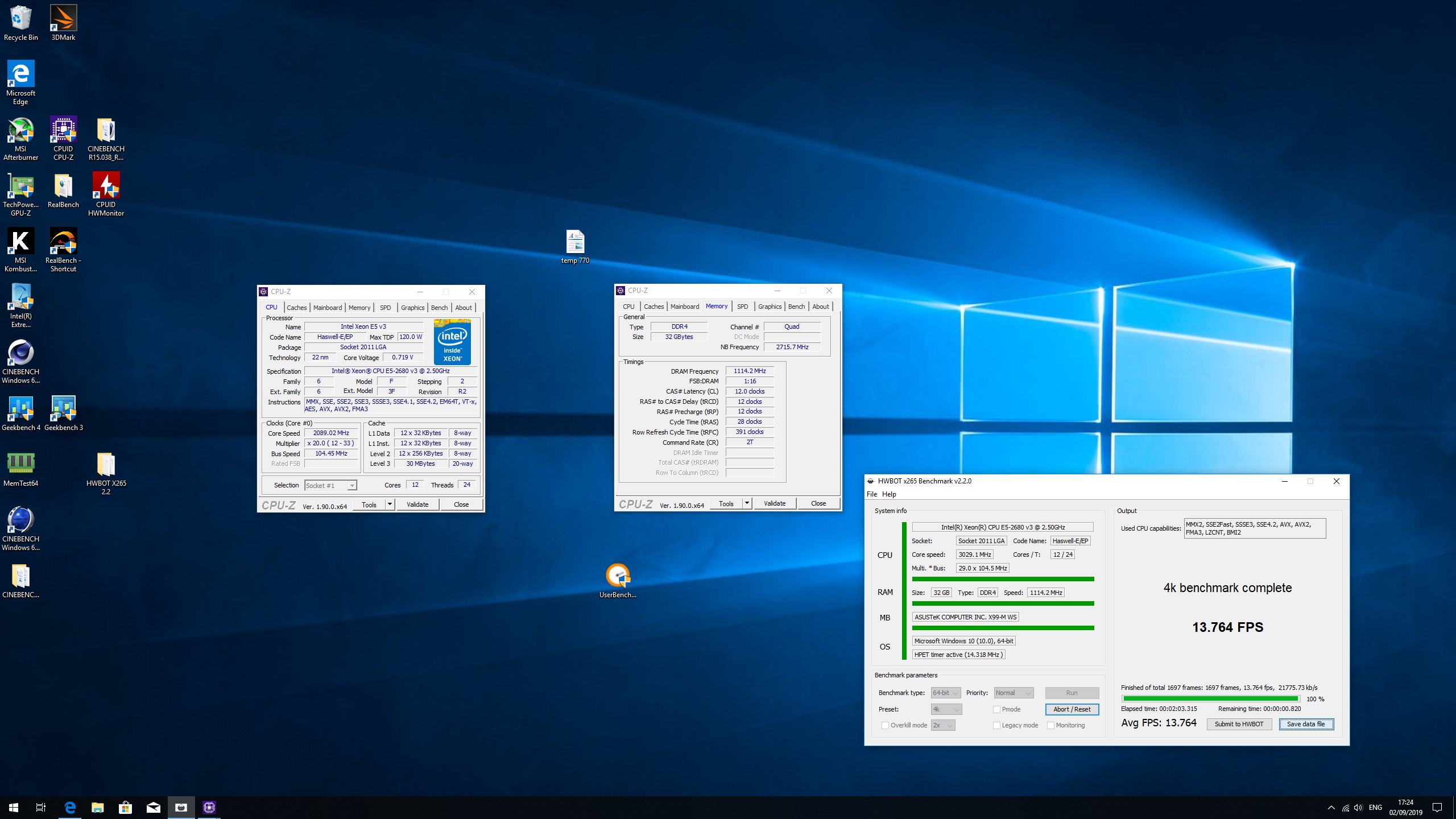Click the Abort / Reset button
The height and width of the screenshot is (819, 1456).
[x=1072, y=709]
